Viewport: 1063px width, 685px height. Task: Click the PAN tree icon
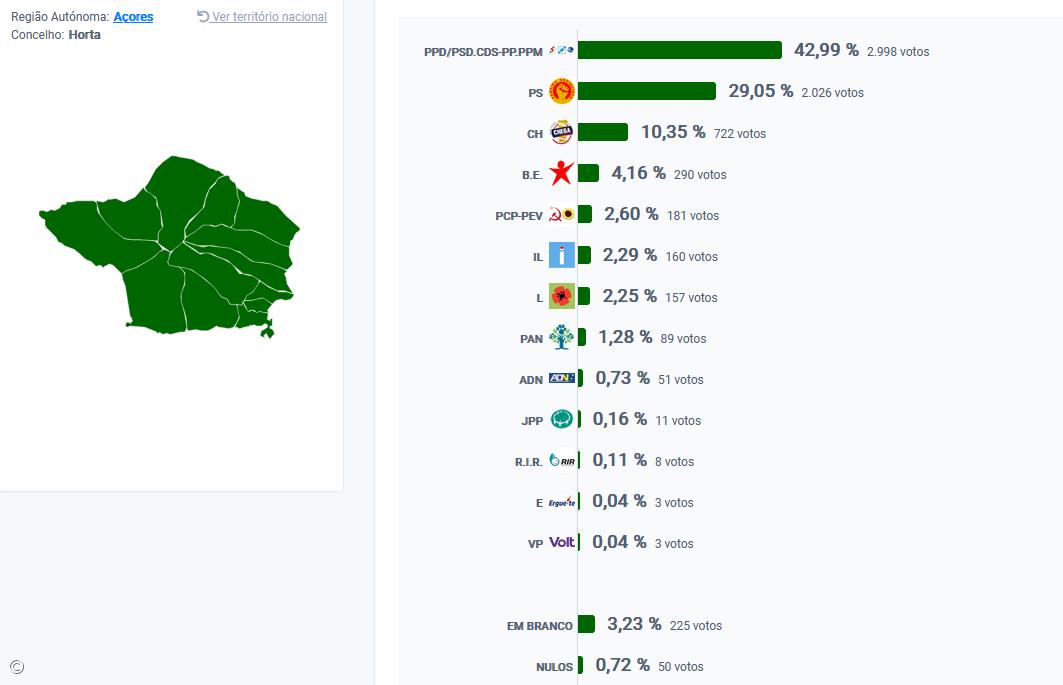coord(562,337)
